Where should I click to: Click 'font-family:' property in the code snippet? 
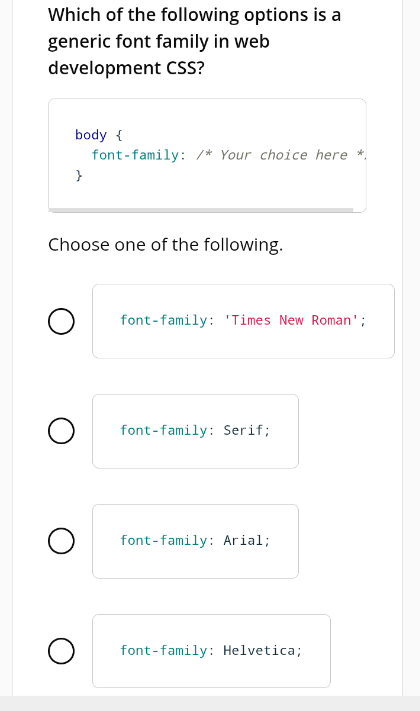coord(139,155)
